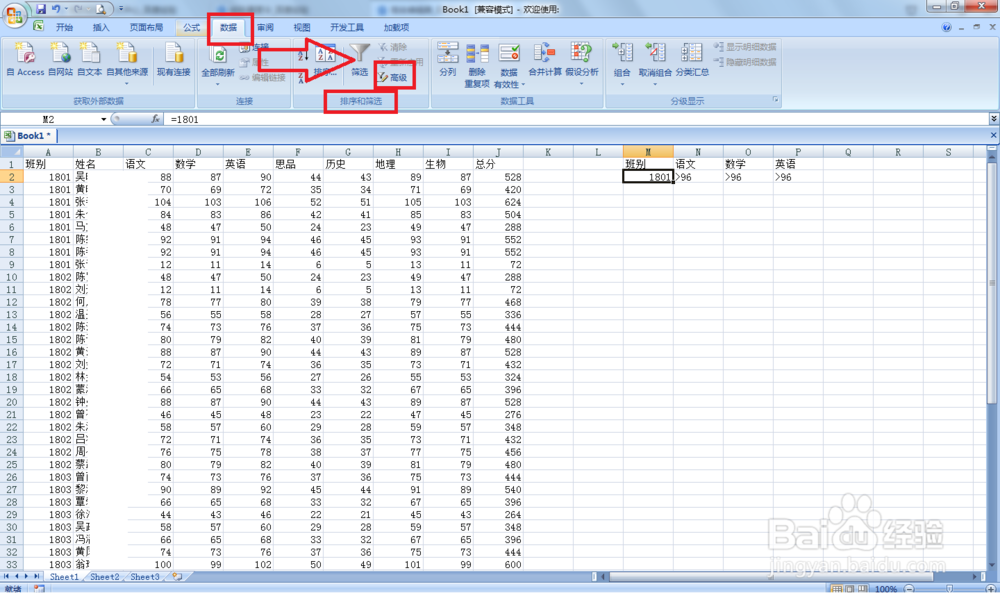Import data from text file (自文本)
Image resolution: width=1000 pixels, height=600 pixels.
click(x=89, y=59)
